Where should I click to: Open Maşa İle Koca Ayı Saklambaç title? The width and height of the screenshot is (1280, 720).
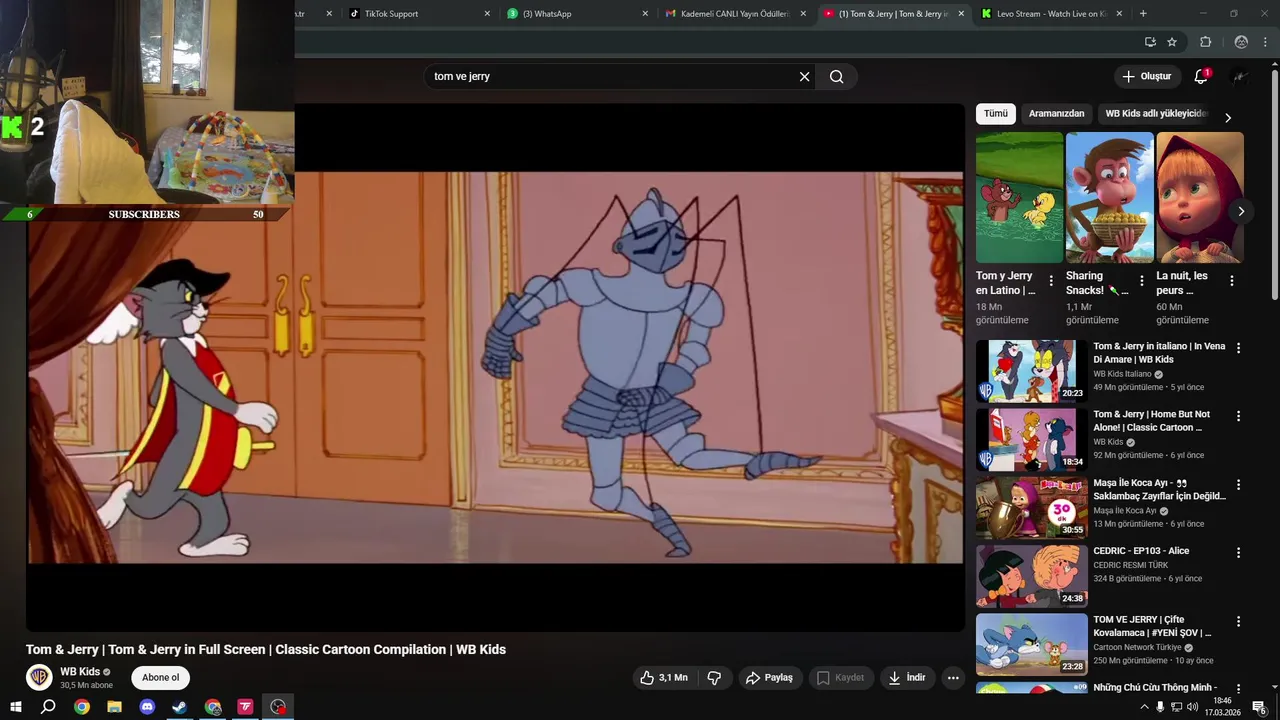click(x=1159, y=490)
